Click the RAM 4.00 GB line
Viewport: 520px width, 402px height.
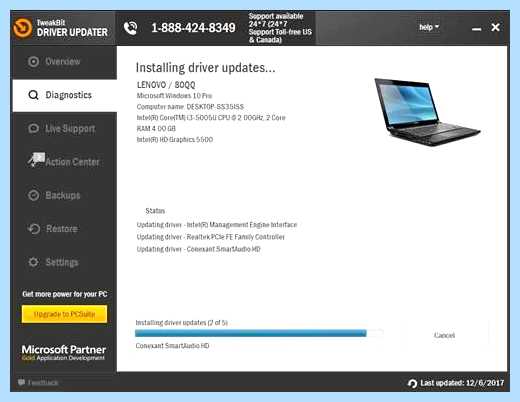156,129
